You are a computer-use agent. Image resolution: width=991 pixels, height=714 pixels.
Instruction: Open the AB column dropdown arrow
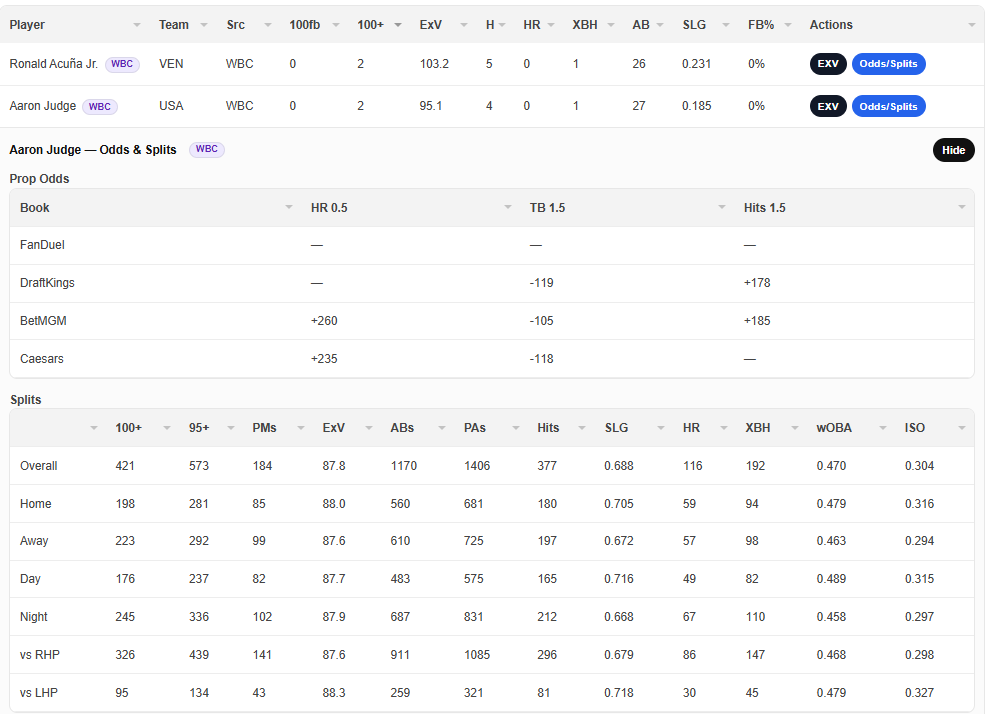pos(660,25)
